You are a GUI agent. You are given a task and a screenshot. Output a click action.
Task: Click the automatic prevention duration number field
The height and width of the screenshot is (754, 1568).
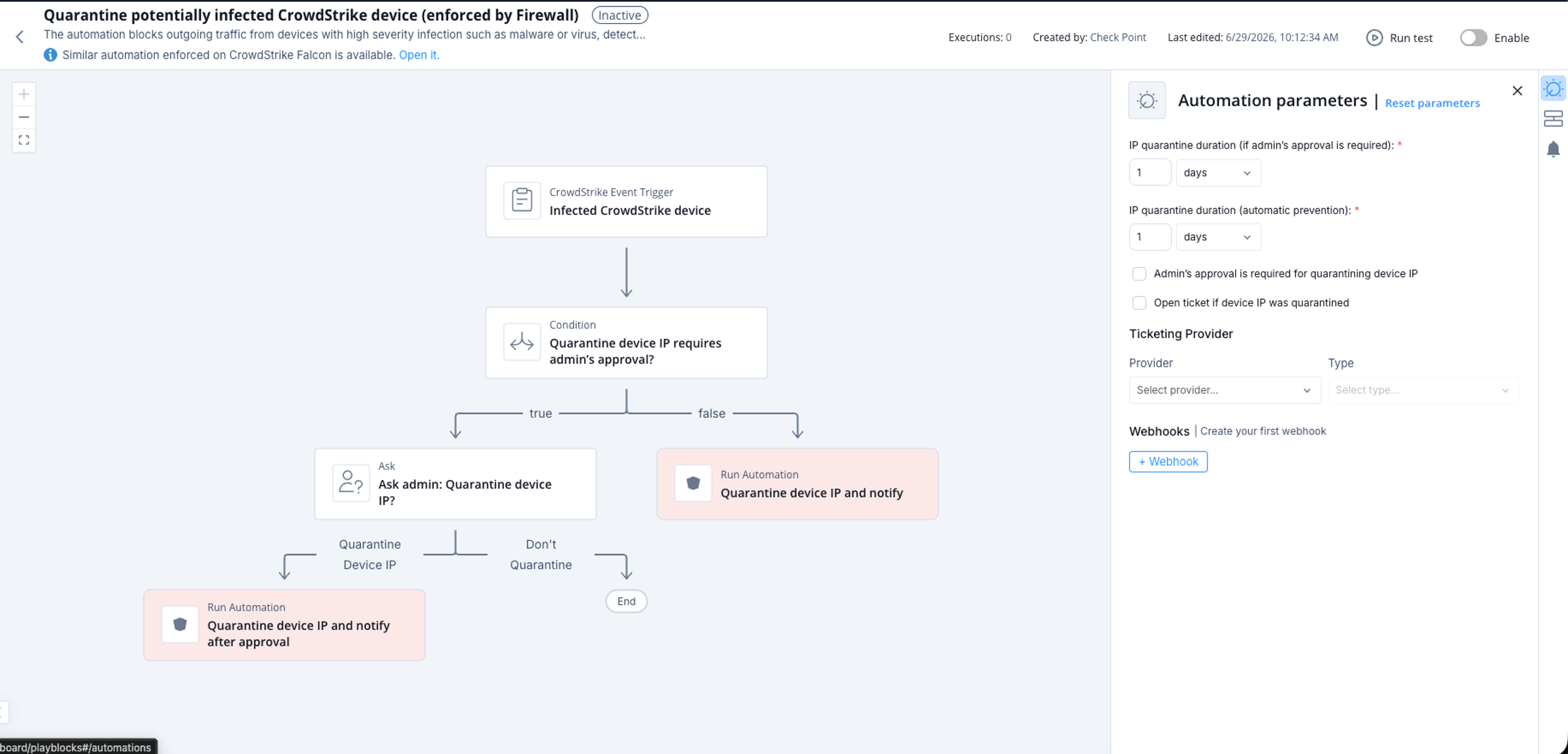tap(1150, 237)
